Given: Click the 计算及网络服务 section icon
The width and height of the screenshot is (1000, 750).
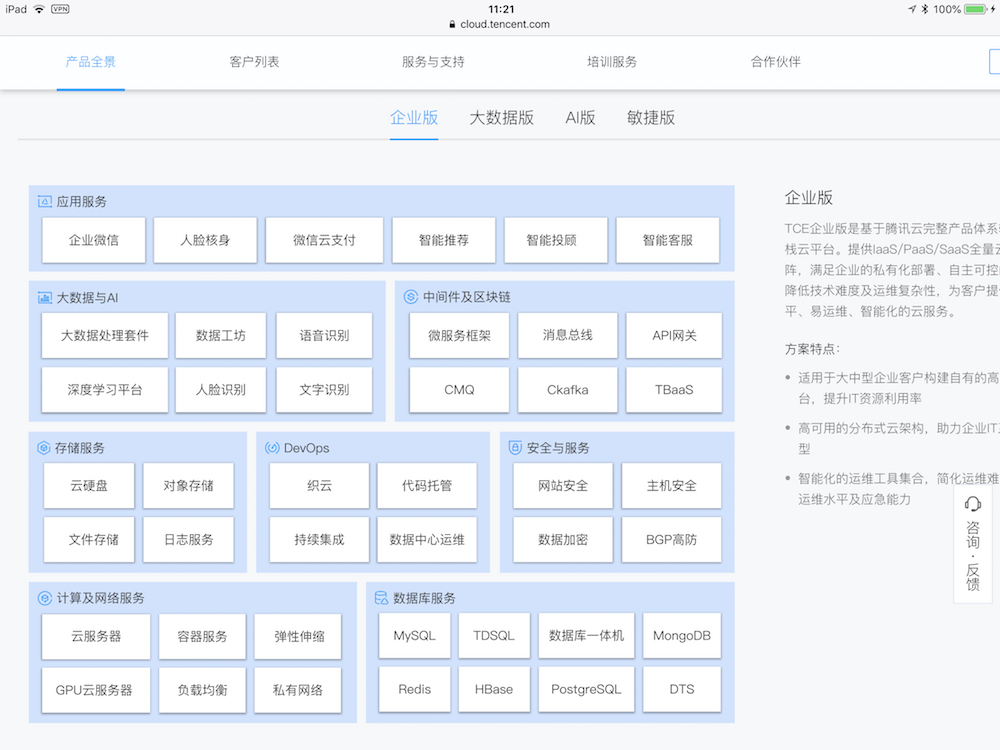Looking at the screenshot, I should pos(45,598).
